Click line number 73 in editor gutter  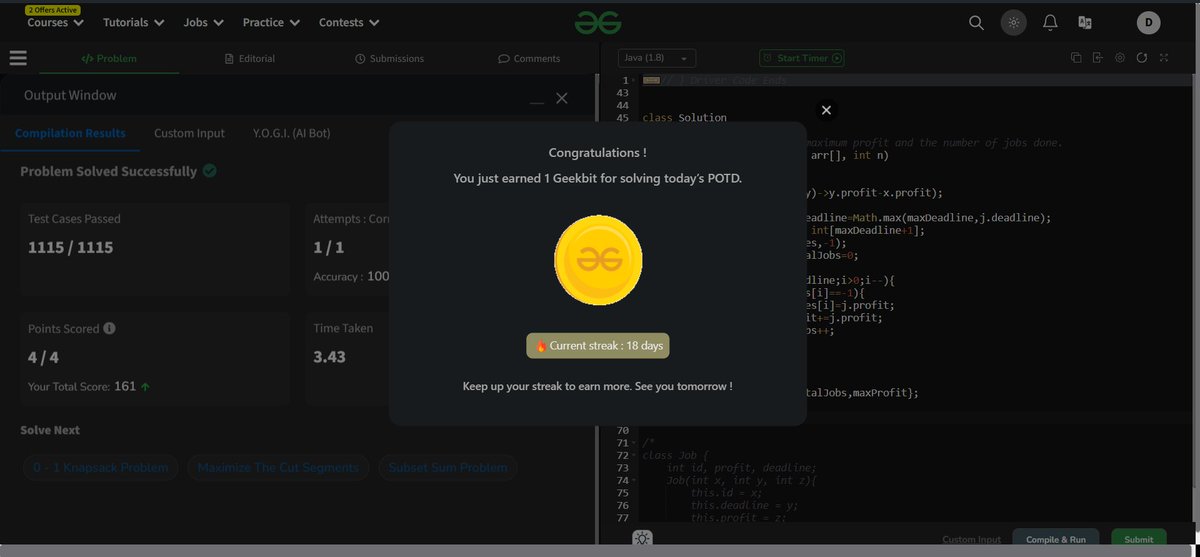click(622, 467)
